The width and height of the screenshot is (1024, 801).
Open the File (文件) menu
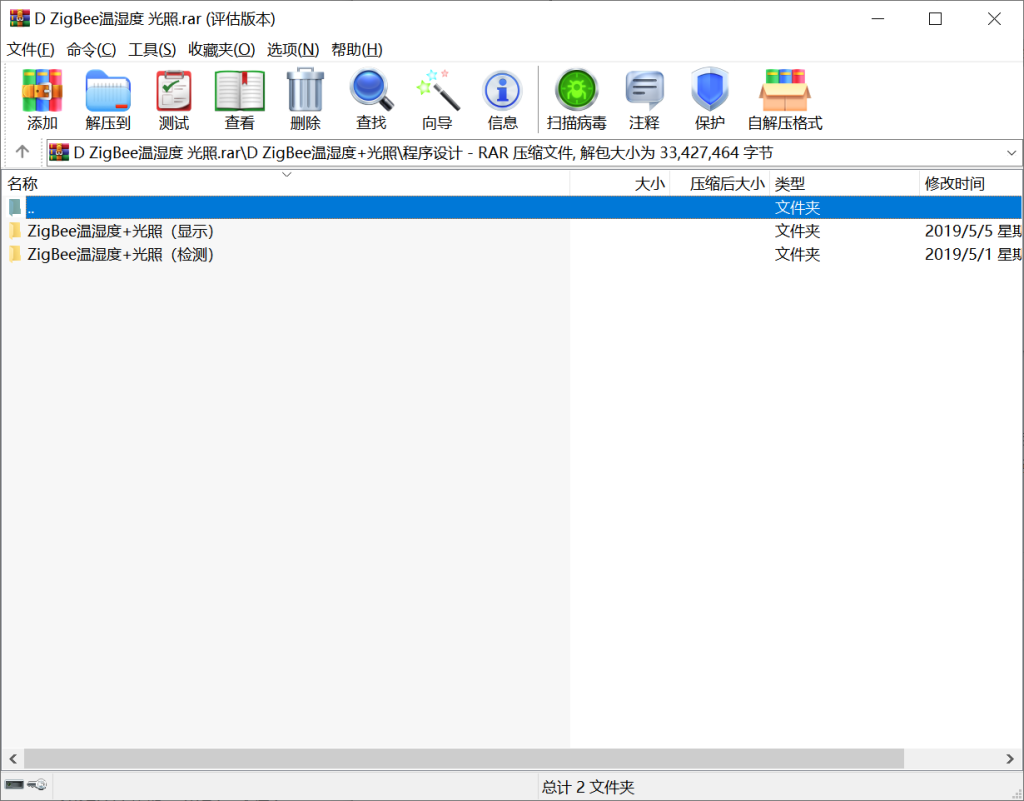pyautogui.click(x=31, y=49)
